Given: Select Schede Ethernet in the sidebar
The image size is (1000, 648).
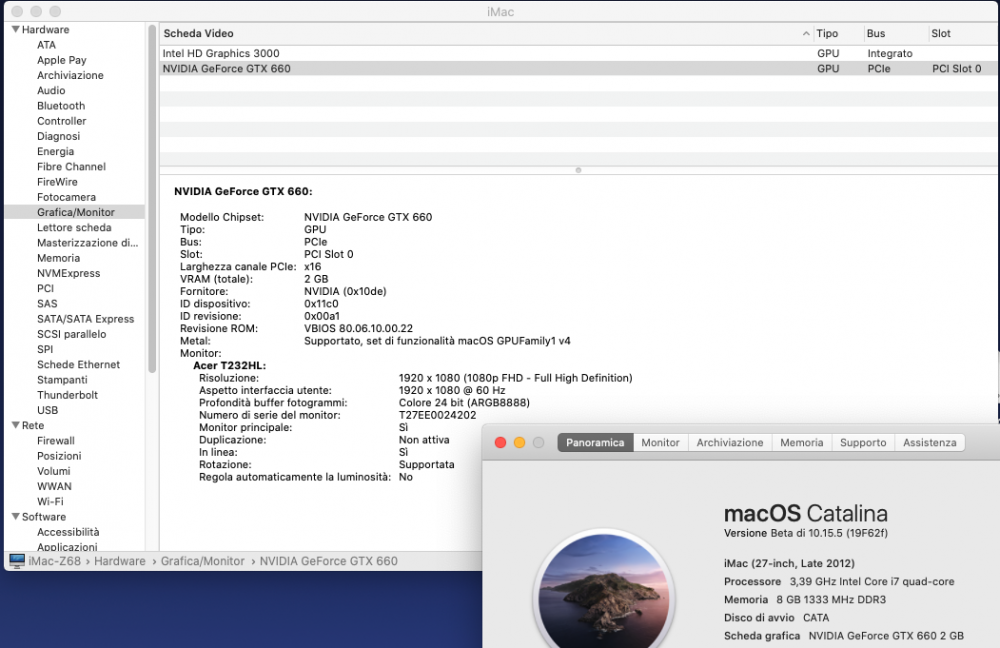Looking at the screenshot, I should 78,365.
